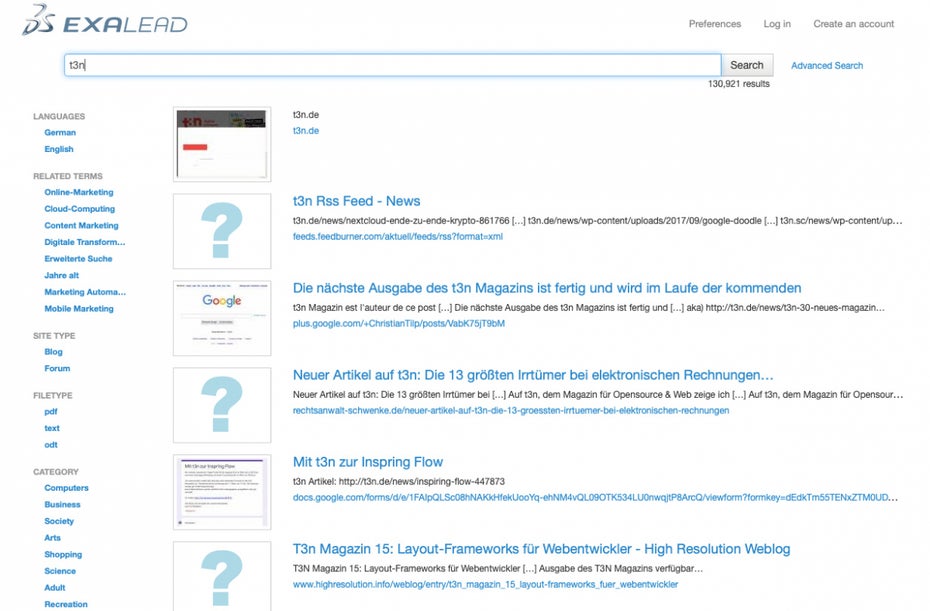Filter by category Computers
Screen dimensions: 930x611
pos(66,488)
